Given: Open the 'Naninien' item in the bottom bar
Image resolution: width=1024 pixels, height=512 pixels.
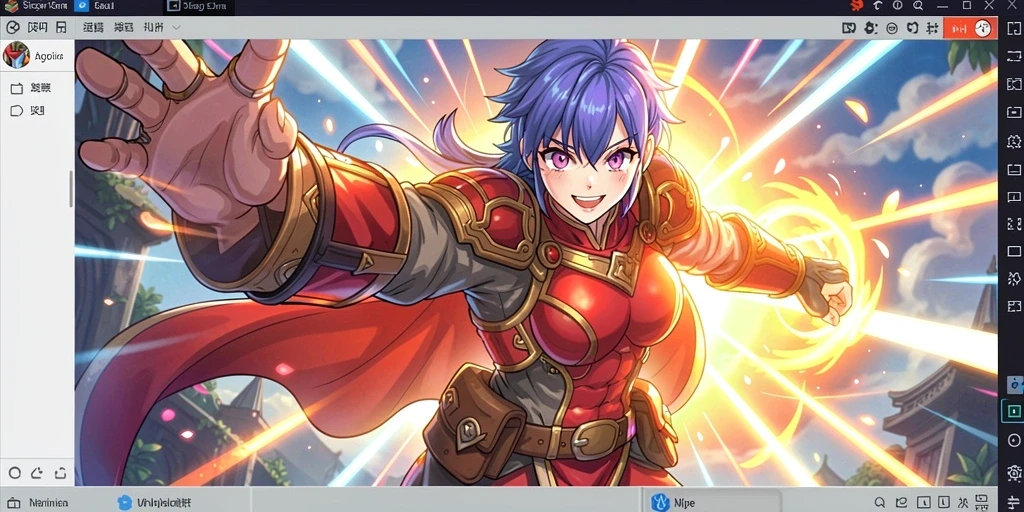Looking at the screenshot, I should (39, 503).
